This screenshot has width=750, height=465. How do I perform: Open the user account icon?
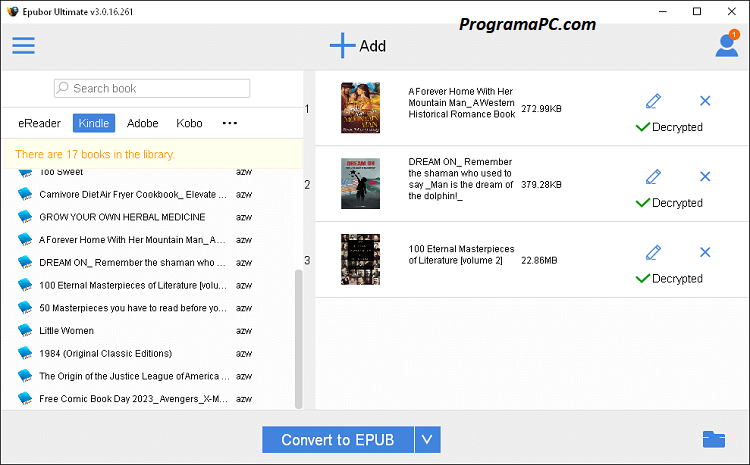click(x=727, y=44)
